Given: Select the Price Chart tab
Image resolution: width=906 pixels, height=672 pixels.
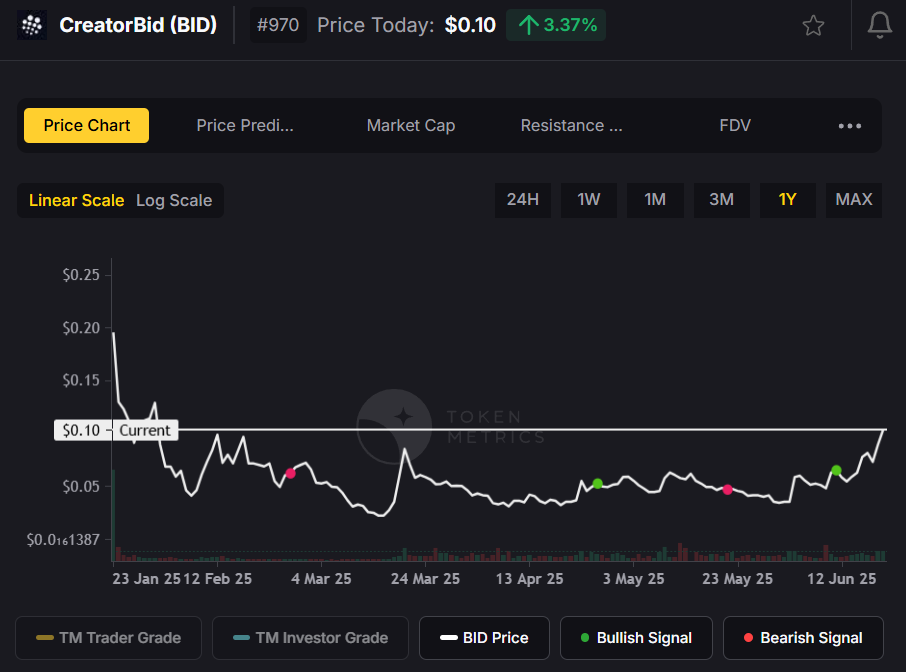Looking at the screenshot, I should tap(86, 125).
